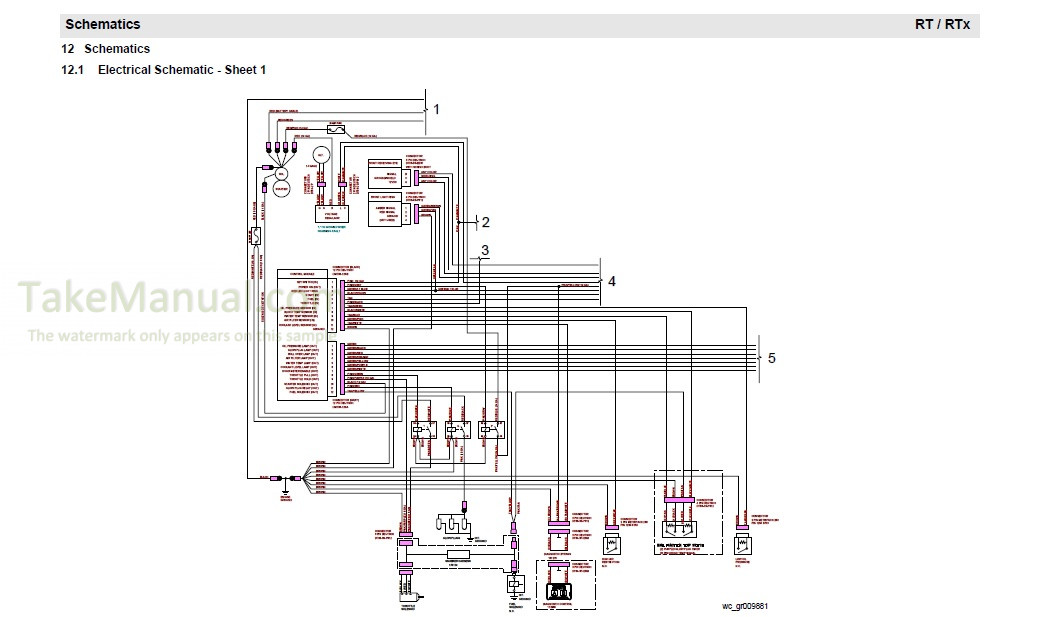Select the middle relay symbol
The width and height of the screenshot is (1041, 617).
point(456,430)
